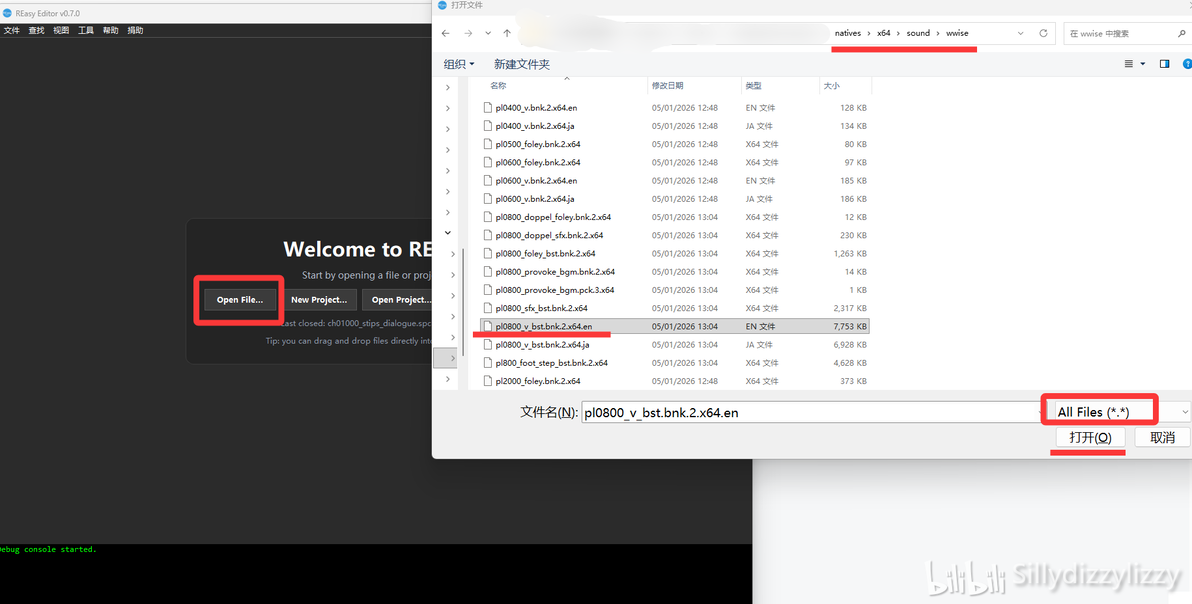Click 打开(O) to open the file

point(1091,438)
